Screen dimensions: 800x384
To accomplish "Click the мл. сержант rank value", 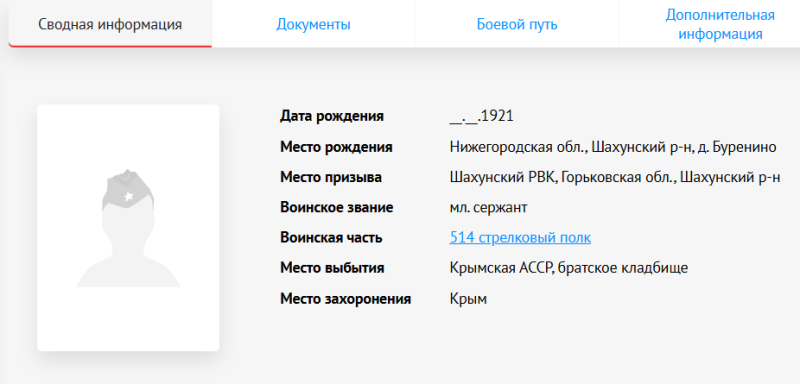I will [x=488, y=208].
